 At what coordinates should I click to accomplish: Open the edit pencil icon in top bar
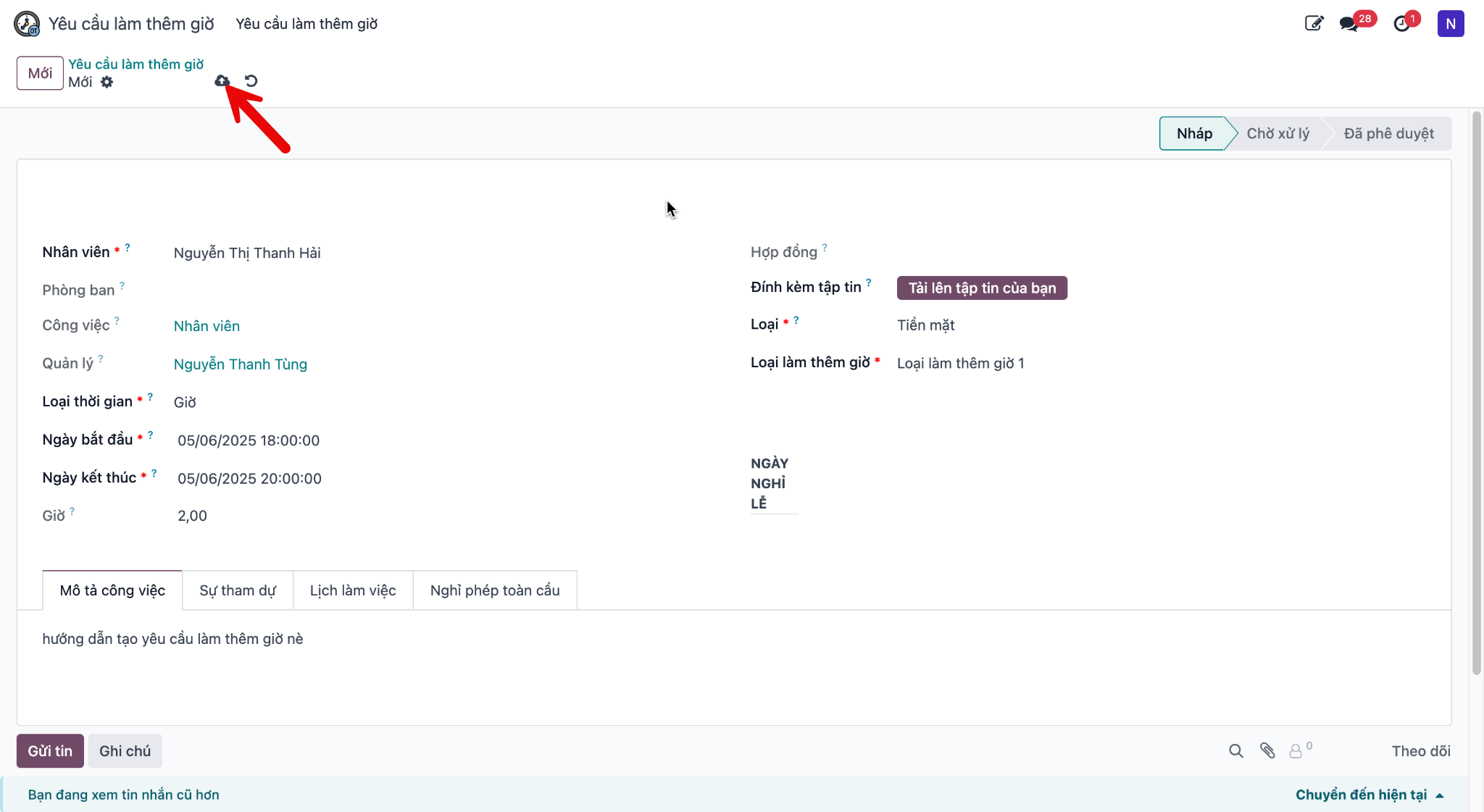coord(1314,23)
